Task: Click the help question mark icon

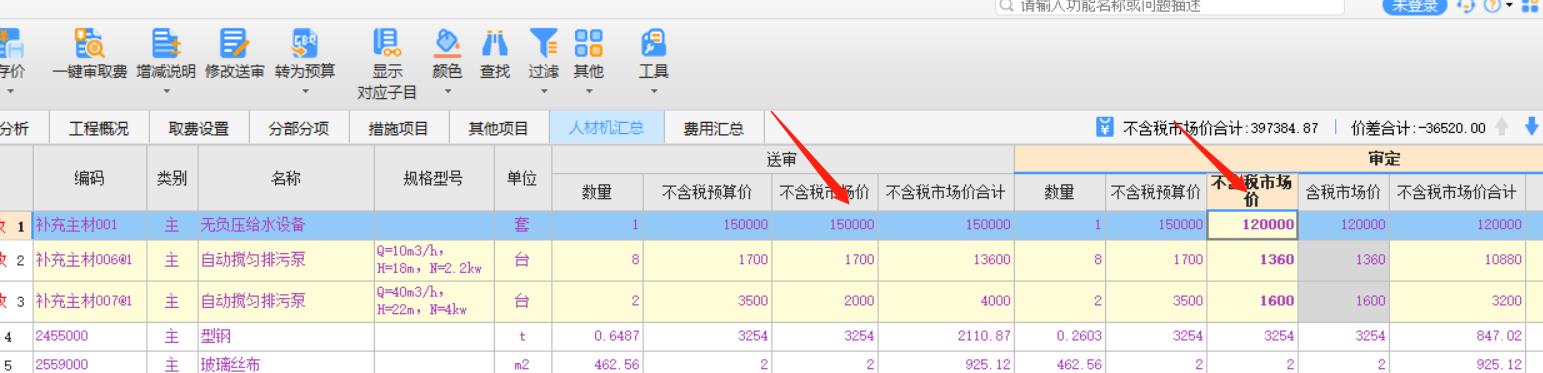Action: [x=1492, y=6]
